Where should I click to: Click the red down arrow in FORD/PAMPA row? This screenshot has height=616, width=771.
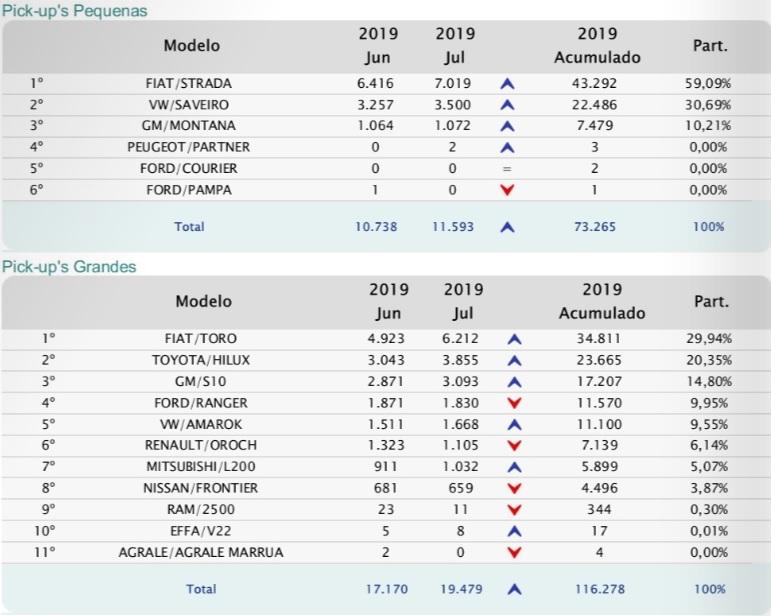507,190
